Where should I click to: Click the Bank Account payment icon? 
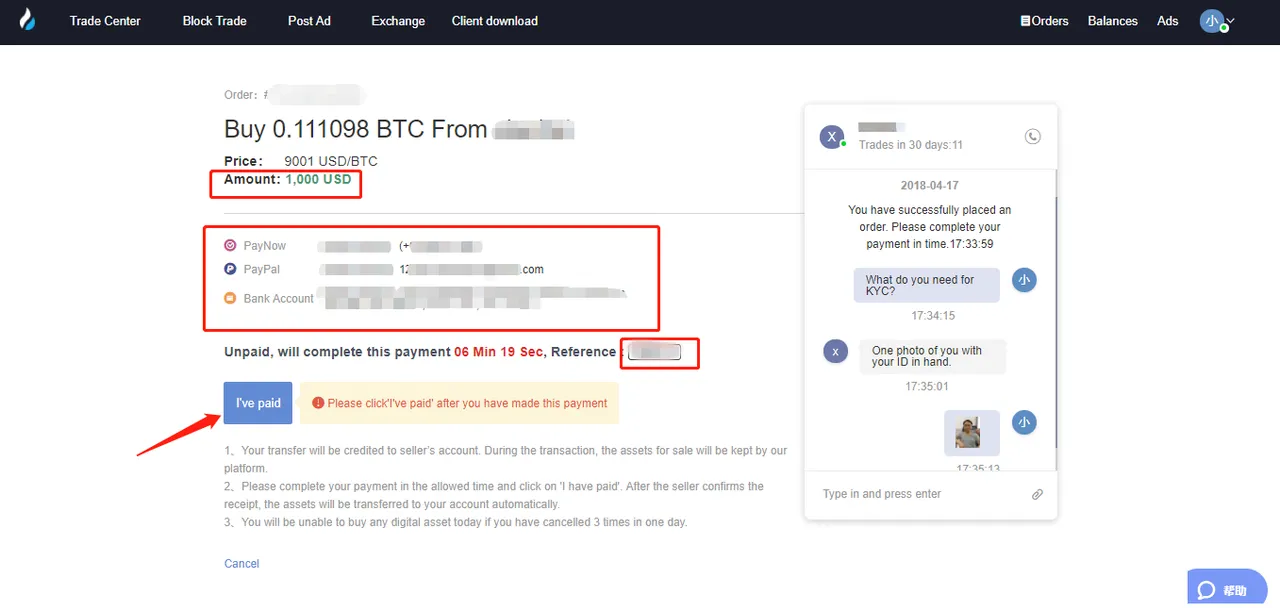coord(230,298)
